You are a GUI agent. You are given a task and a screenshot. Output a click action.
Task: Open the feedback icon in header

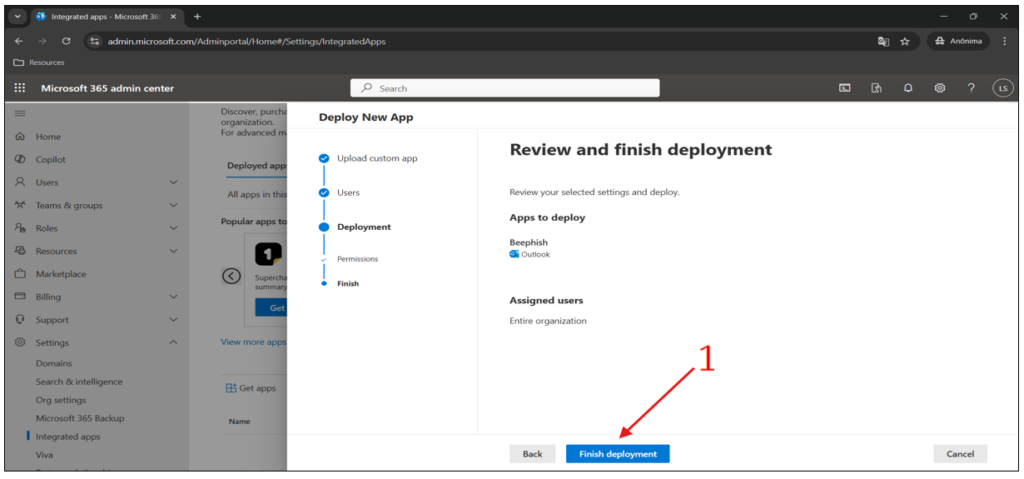(x=876, y=88)
